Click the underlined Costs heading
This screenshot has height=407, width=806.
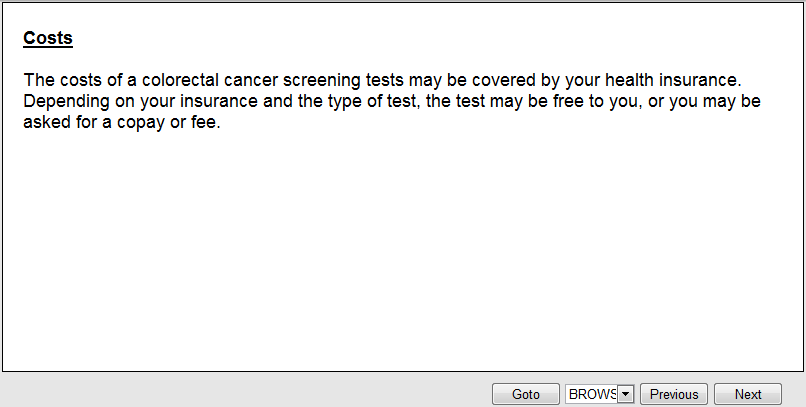pyautogui.click(x=48, y=39)
